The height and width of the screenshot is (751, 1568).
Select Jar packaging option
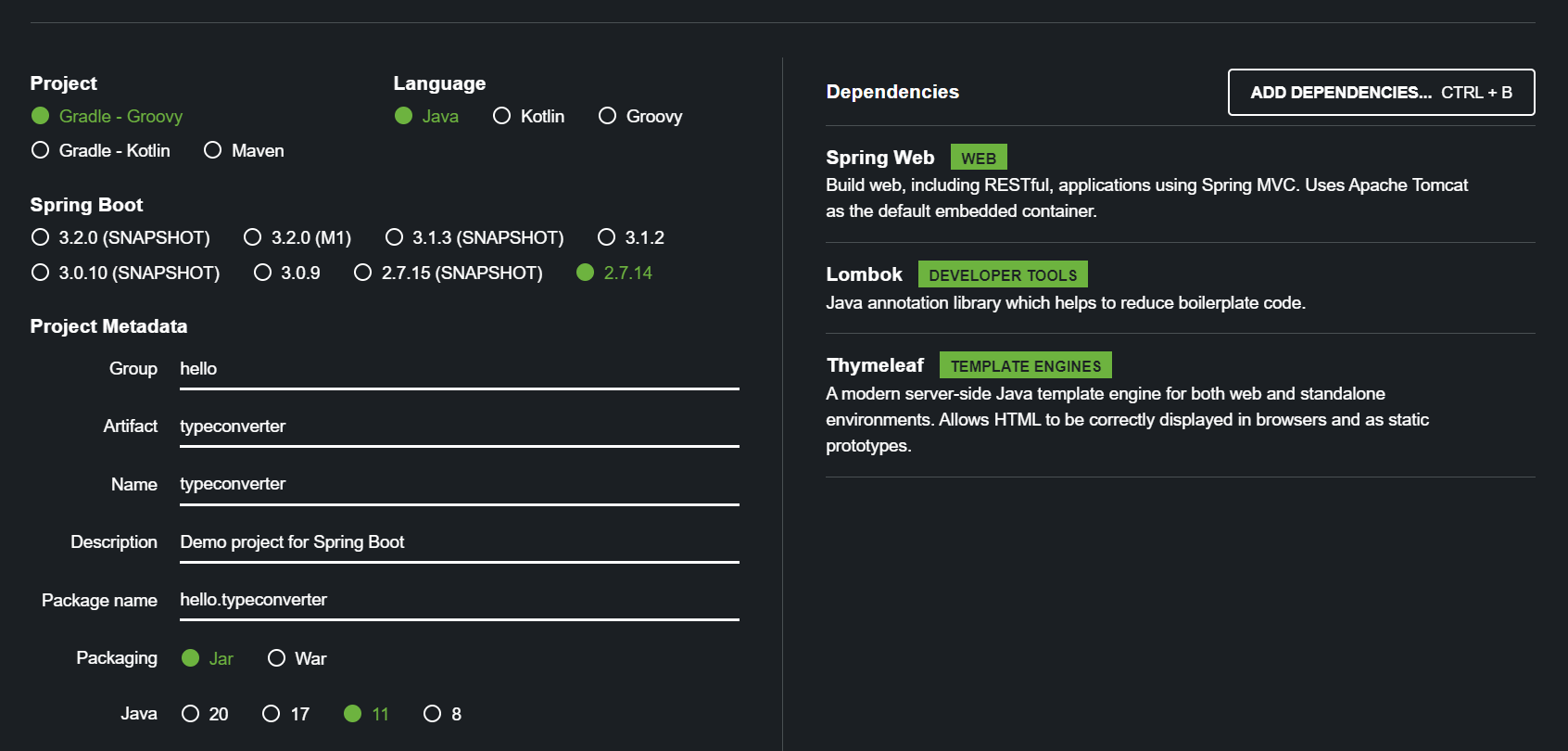click(207, 658)
